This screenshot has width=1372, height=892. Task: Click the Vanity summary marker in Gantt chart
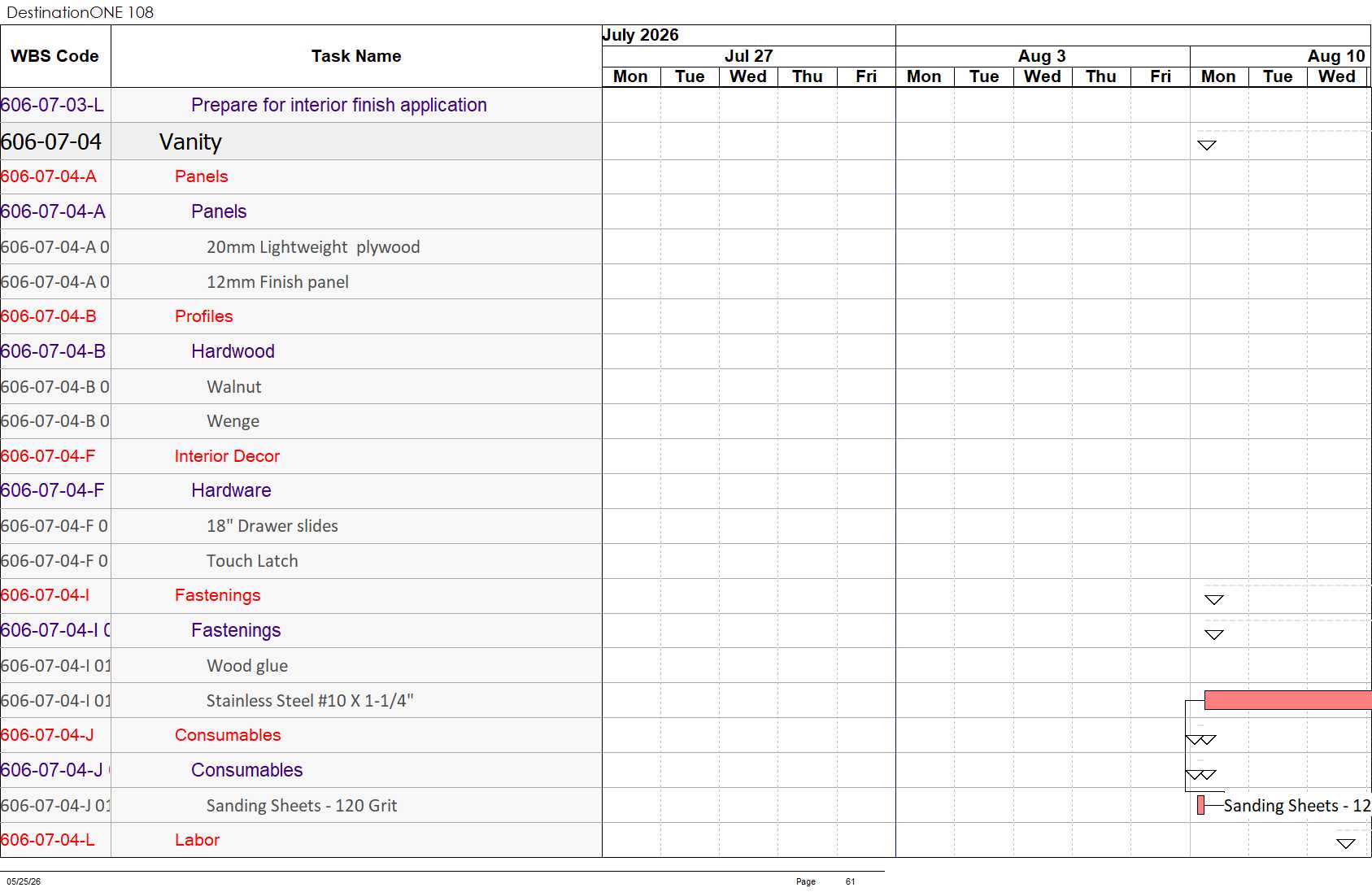(x=1207, y=145)
